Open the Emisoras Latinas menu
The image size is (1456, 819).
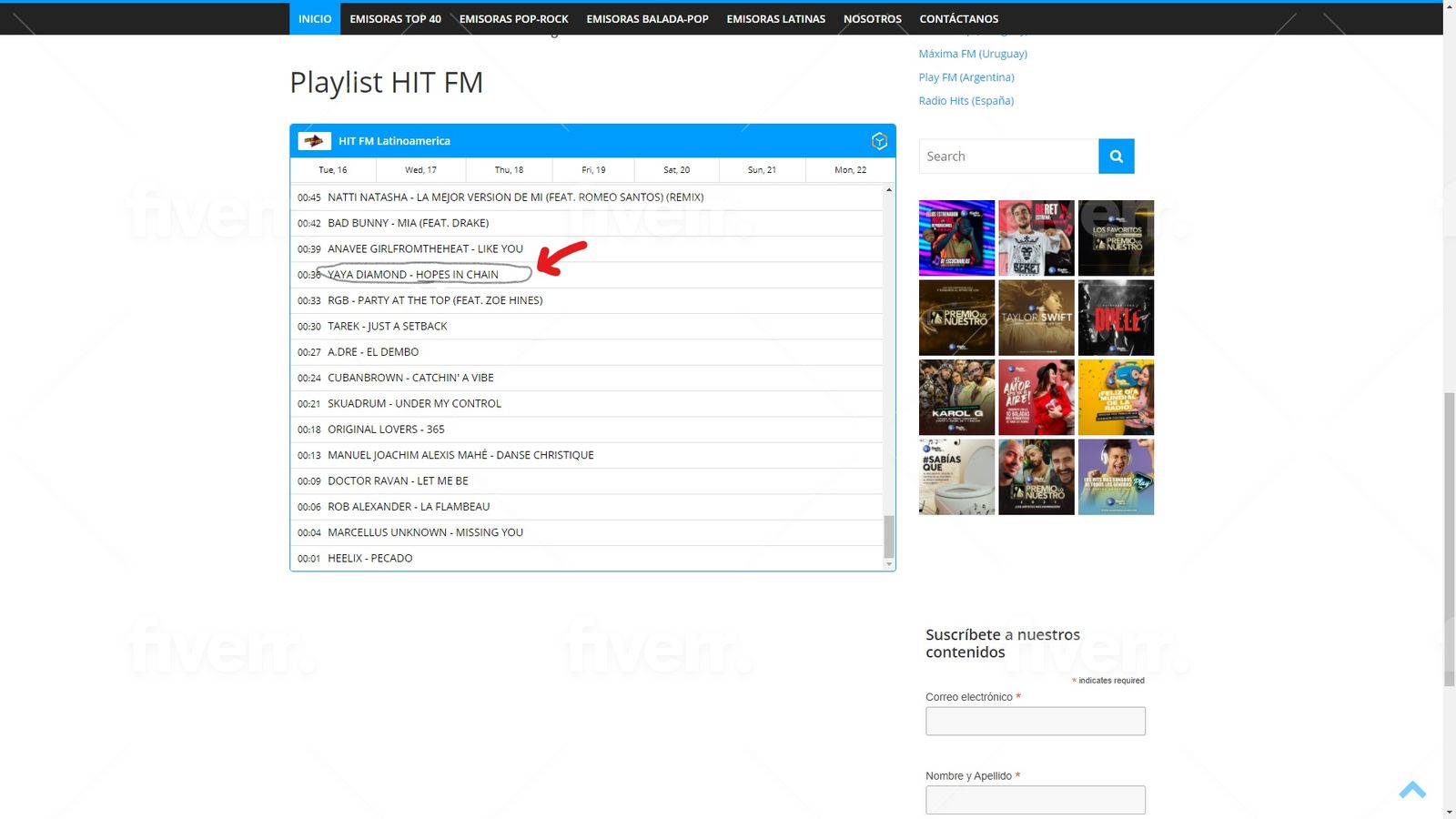(x=775, y=19)
